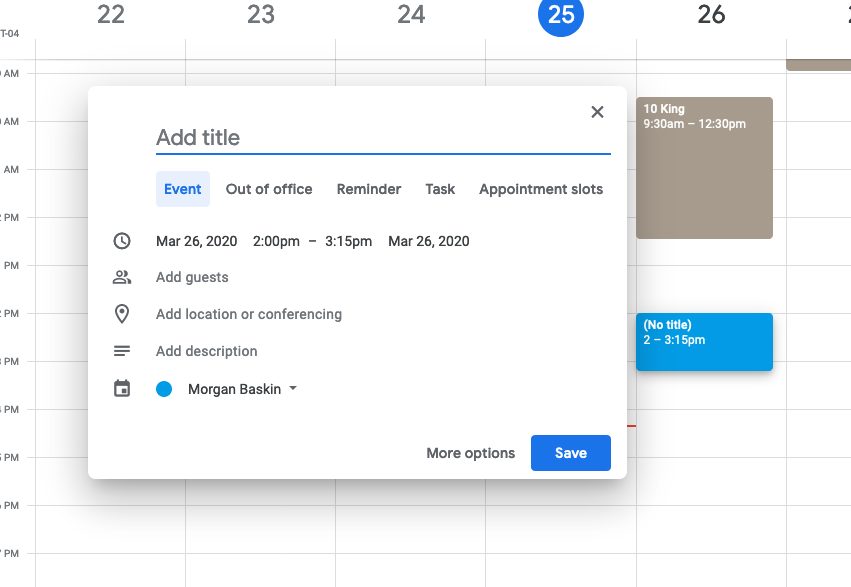Change the end date Mar 26, 2020

pyautogui.click(x=429, y=241)
